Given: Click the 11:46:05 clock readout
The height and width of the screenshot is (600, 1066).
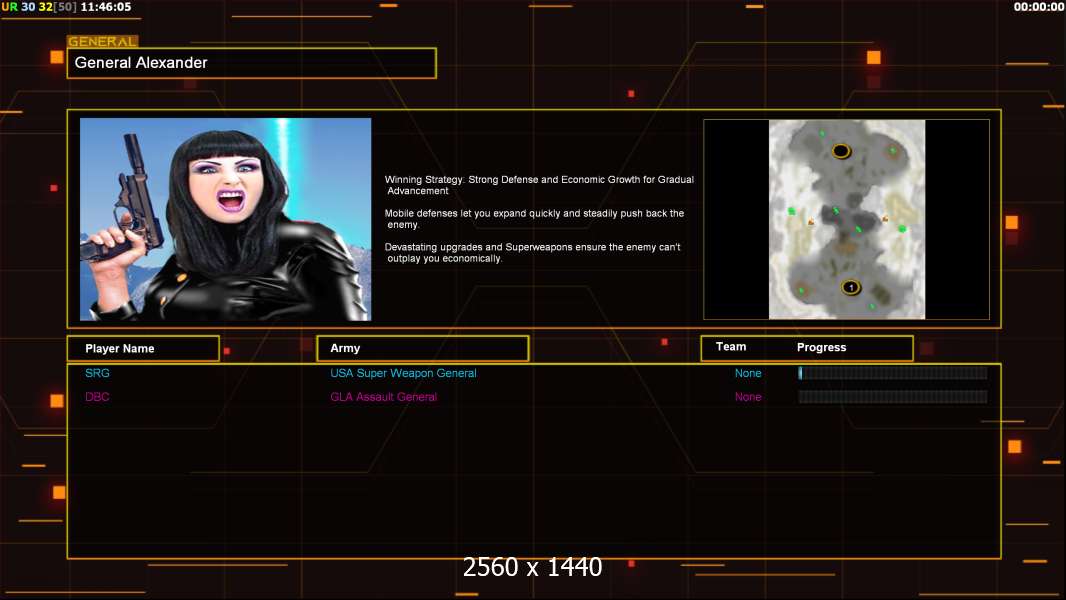Looking at the screenshot, I should coord(106,7).
